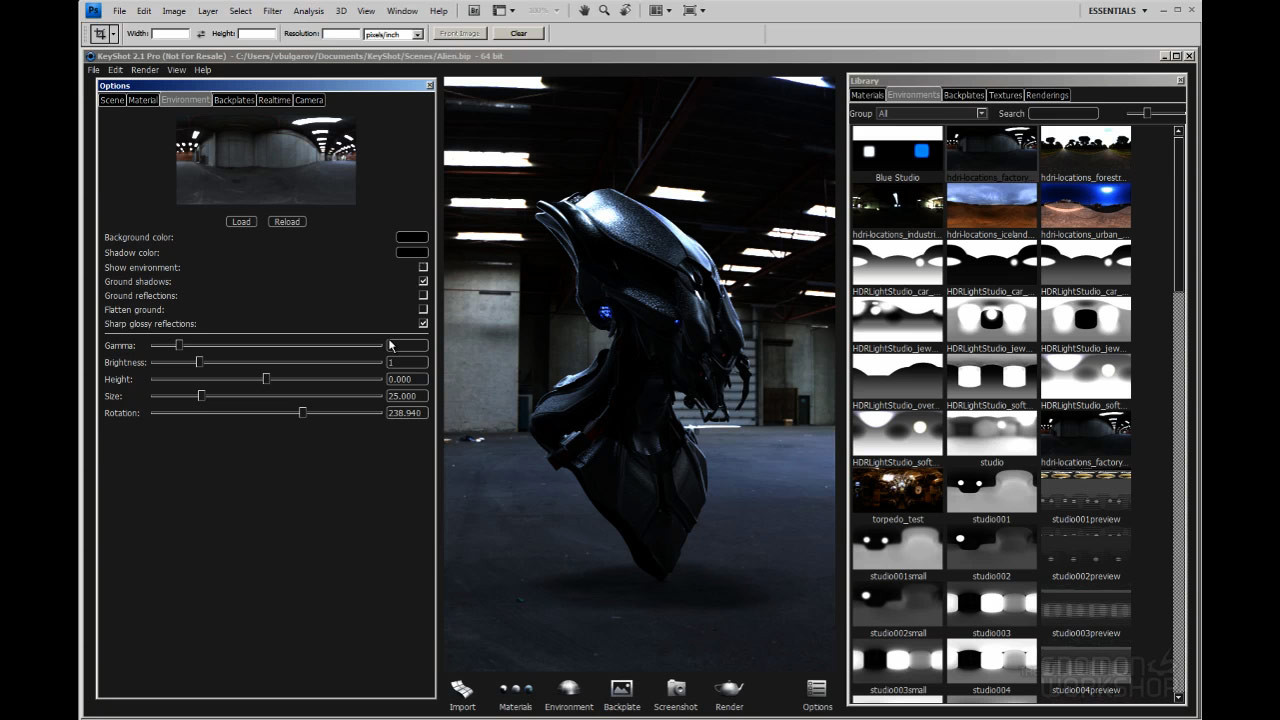Click the Library Search input field
Image resolution: width=1280 pixels, height=720 pixels.
click(x=1063, y=113)
